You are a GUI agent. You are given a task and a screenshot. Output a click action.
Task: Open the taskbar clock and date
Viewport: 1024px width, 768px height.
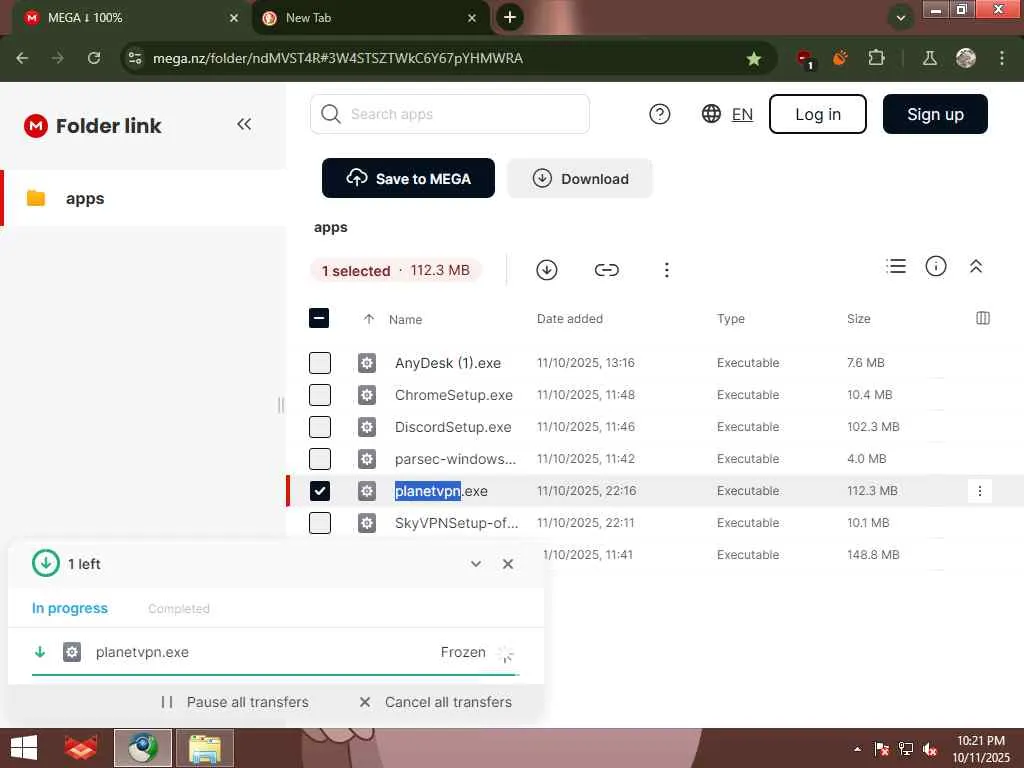981,749
